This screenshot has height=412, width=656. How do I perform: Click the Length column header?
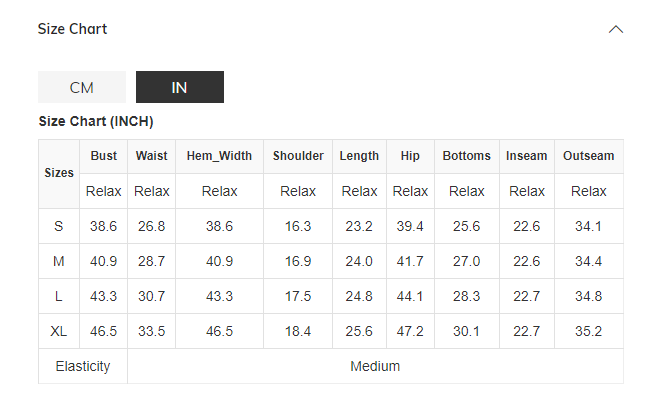[359, 156]
